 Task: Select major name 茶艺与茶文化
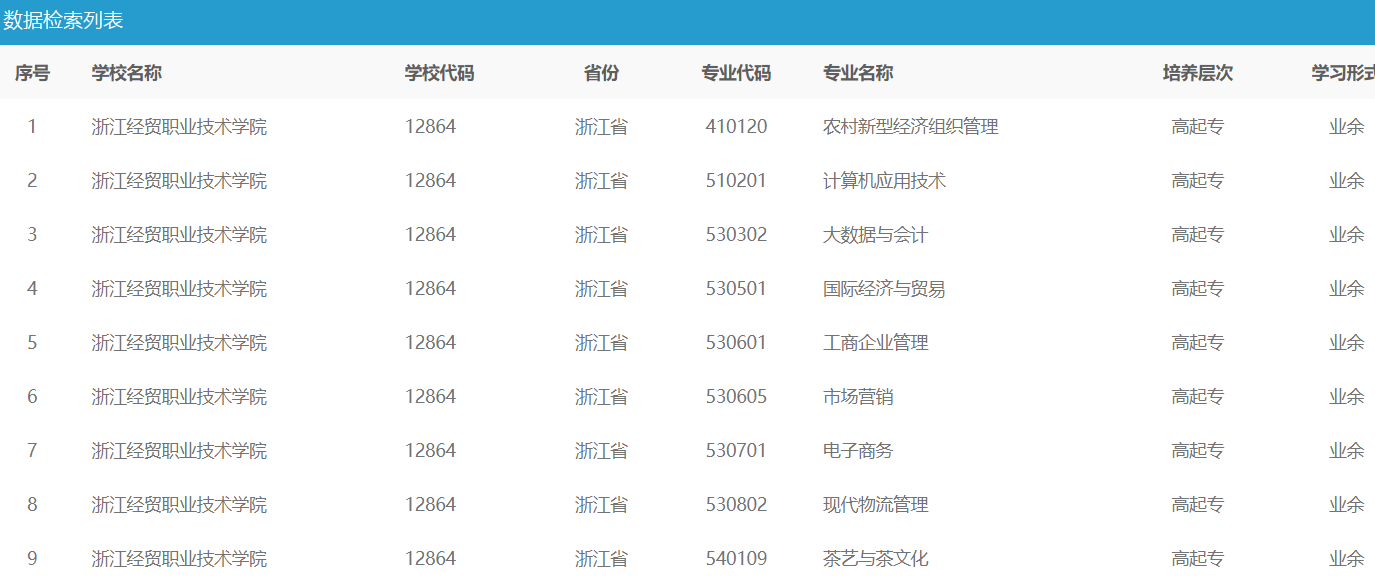(x=875, y=559)
